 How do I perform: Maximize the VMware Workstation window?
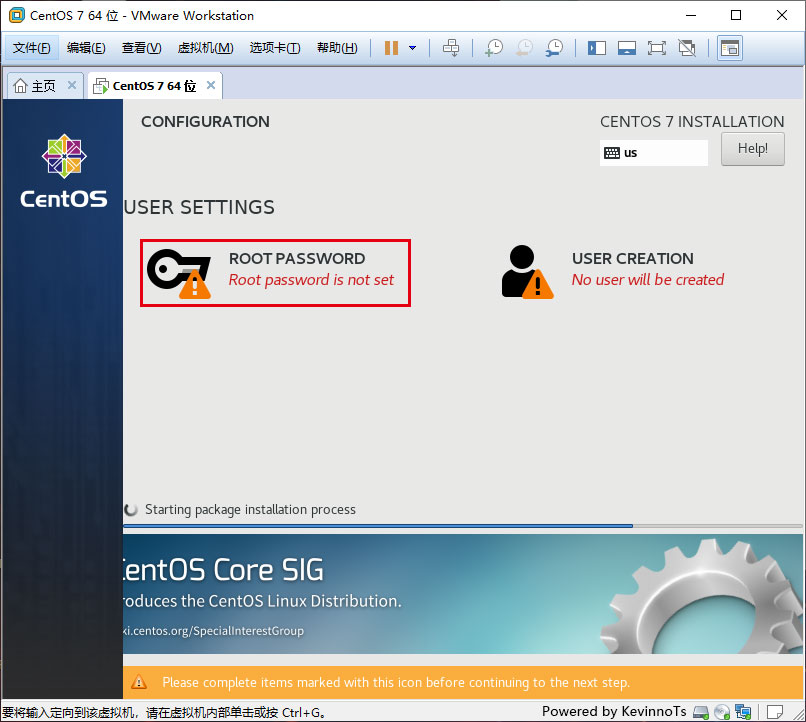[x=736, y=15]
